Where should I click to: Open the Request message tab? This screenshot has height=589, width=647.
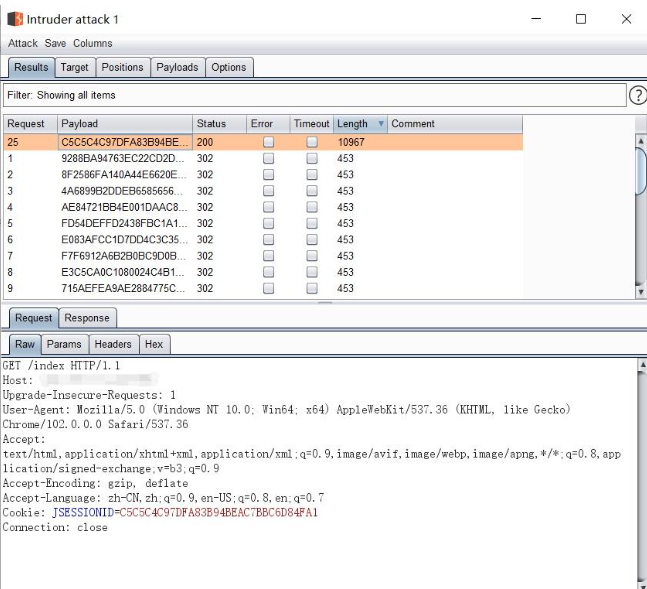click(33, 318)
